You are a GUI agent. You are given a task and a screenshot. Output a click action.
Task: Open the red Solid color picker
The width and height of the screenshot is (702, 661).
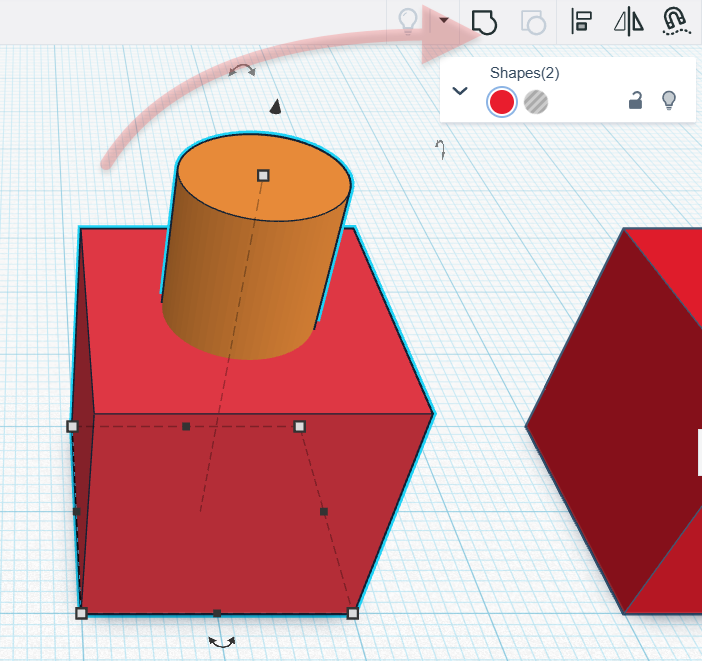pyautogui.click(x=502, y=102)
